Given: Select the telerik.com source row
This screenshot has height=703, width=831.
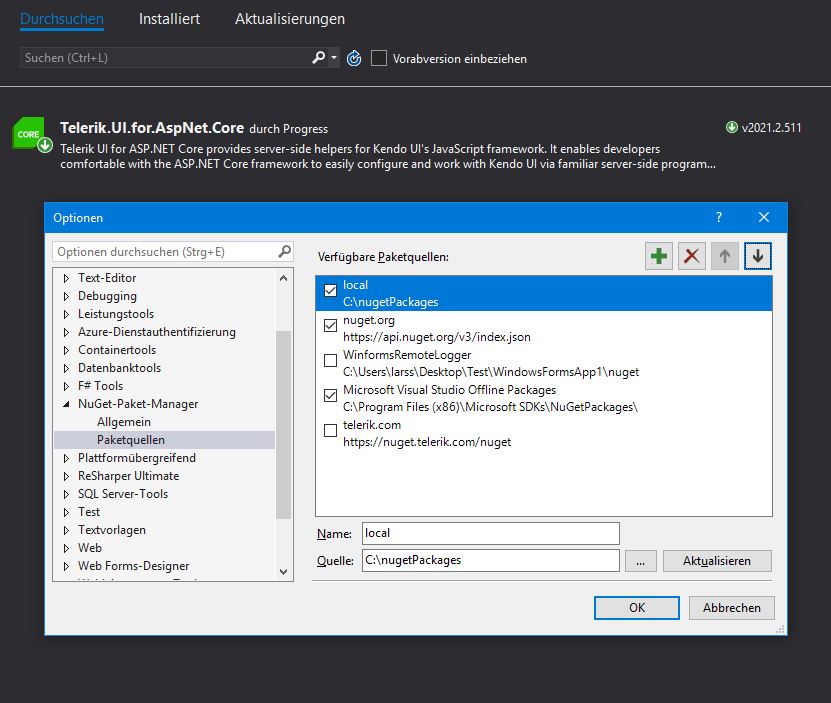Looking at the screenshot, I should click(544, 433).
